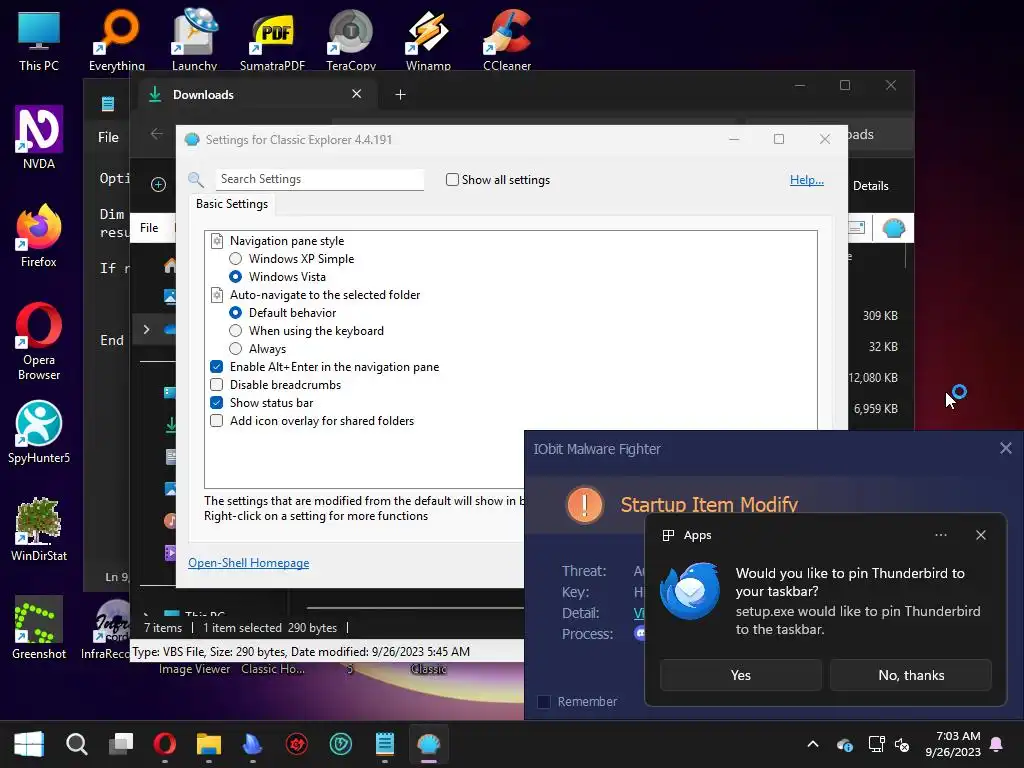Switch to Basic Settings tab
This screenshot has width=1024, height=768.
(x=232, y=204)
